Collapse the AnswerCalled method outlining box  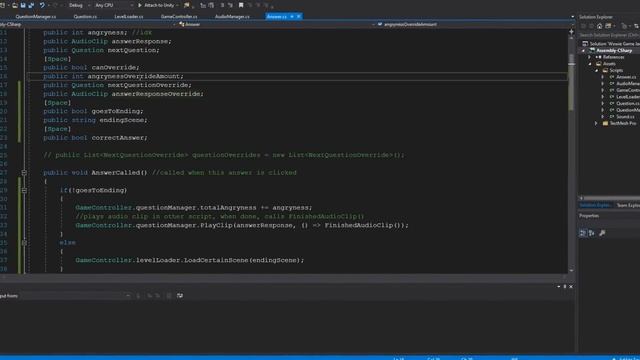(x=24, y=173)
